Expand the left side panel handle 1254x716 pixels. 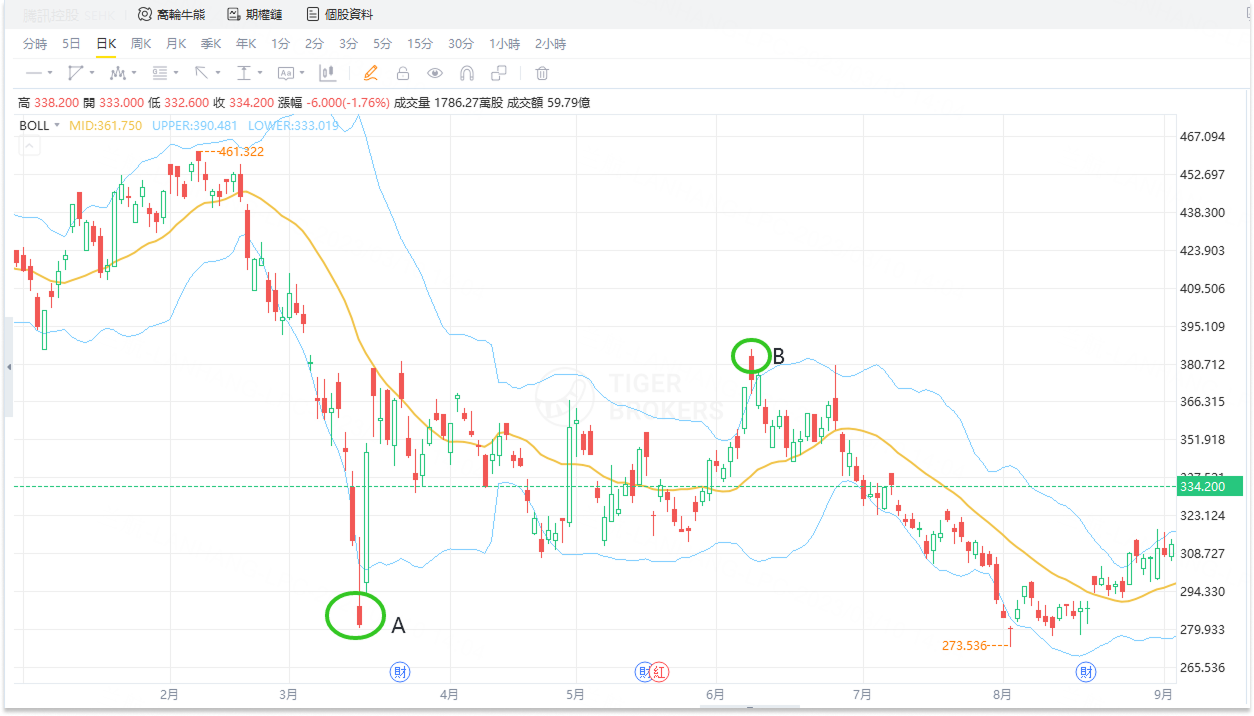point(9,367)
